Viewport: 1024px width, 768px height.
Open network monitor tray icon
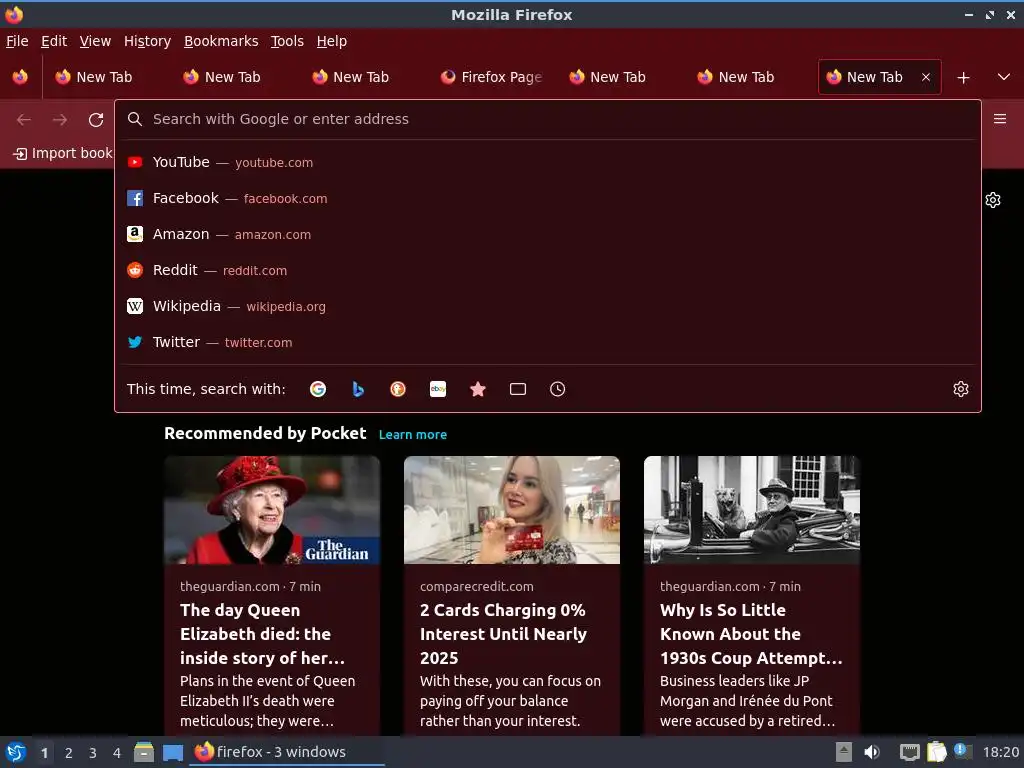[910, 752]
